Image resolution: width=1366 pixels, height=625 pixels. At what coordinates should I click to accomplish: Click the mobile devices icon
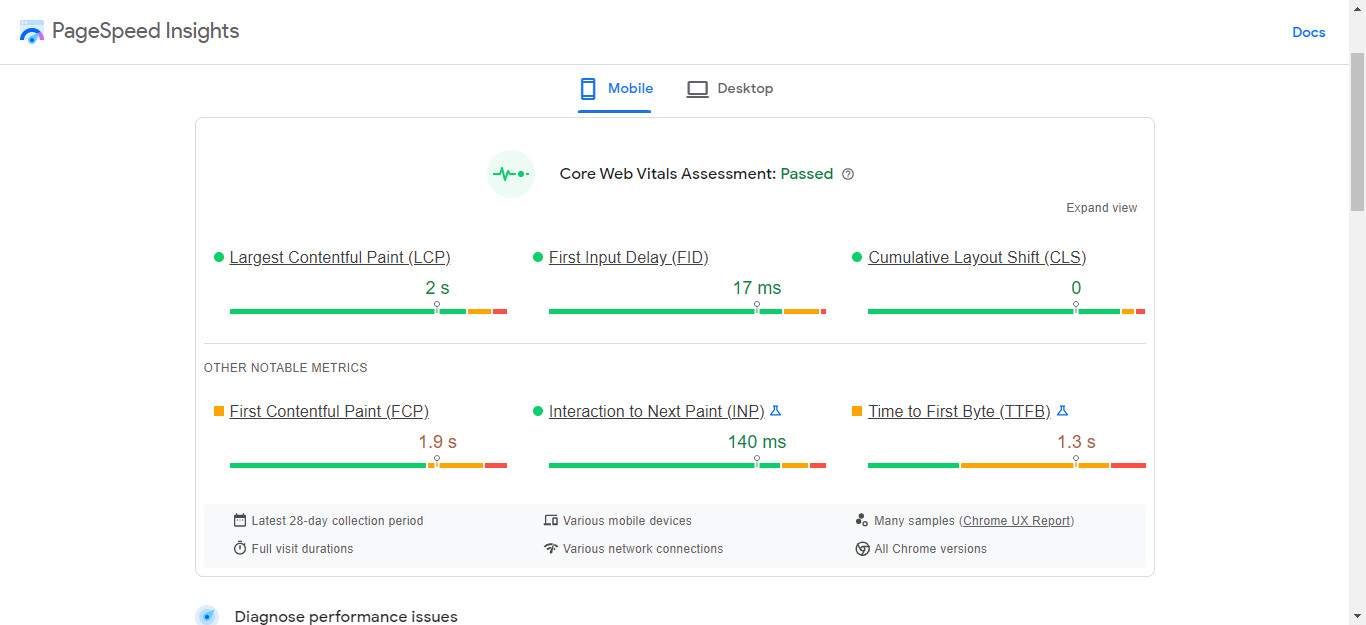(550, 521)
